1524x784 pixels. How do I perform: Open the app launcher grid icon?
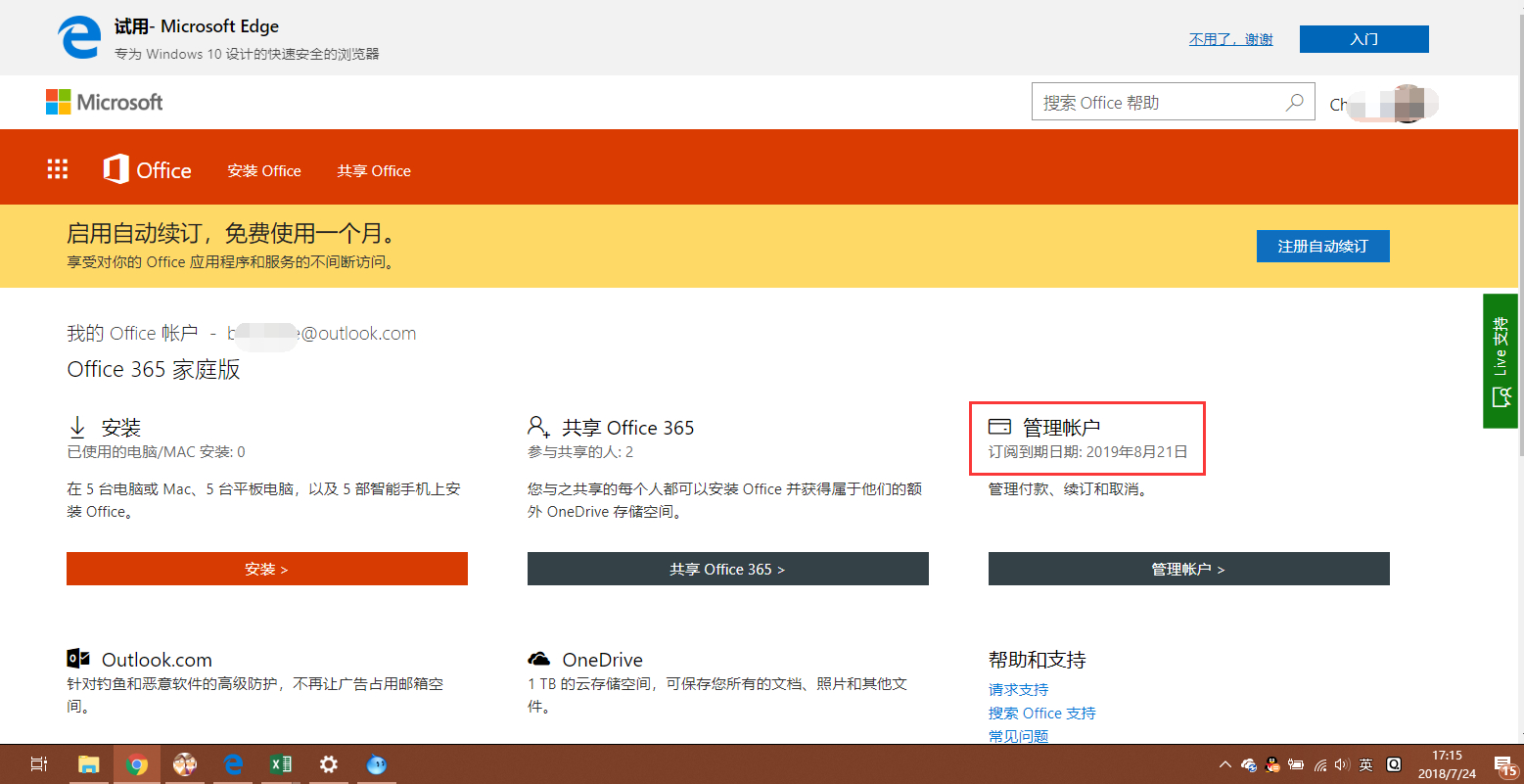point(58,169)
